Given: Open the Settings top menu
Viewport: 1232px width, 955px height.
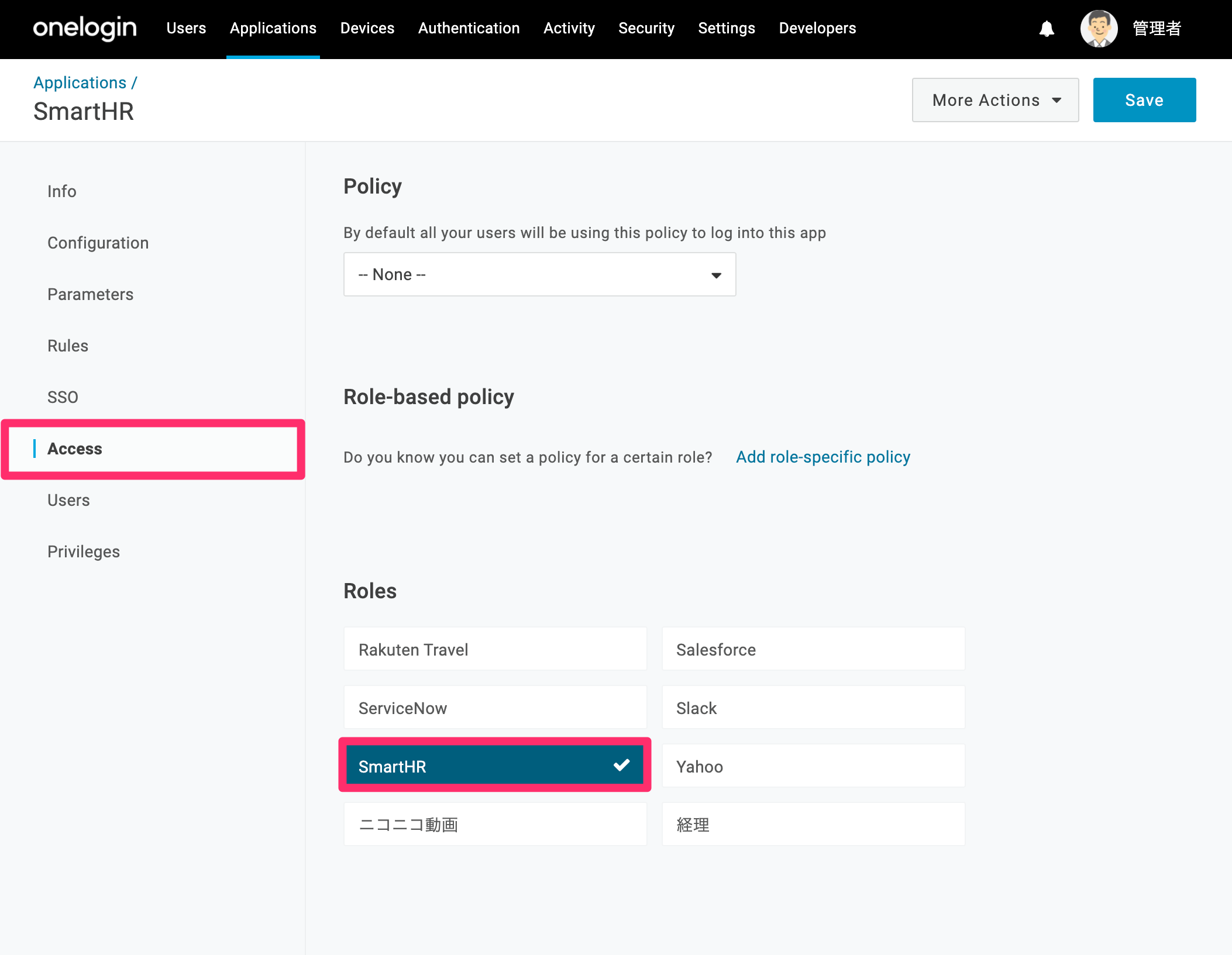Looking at the screenshot, I should point(727,28).
